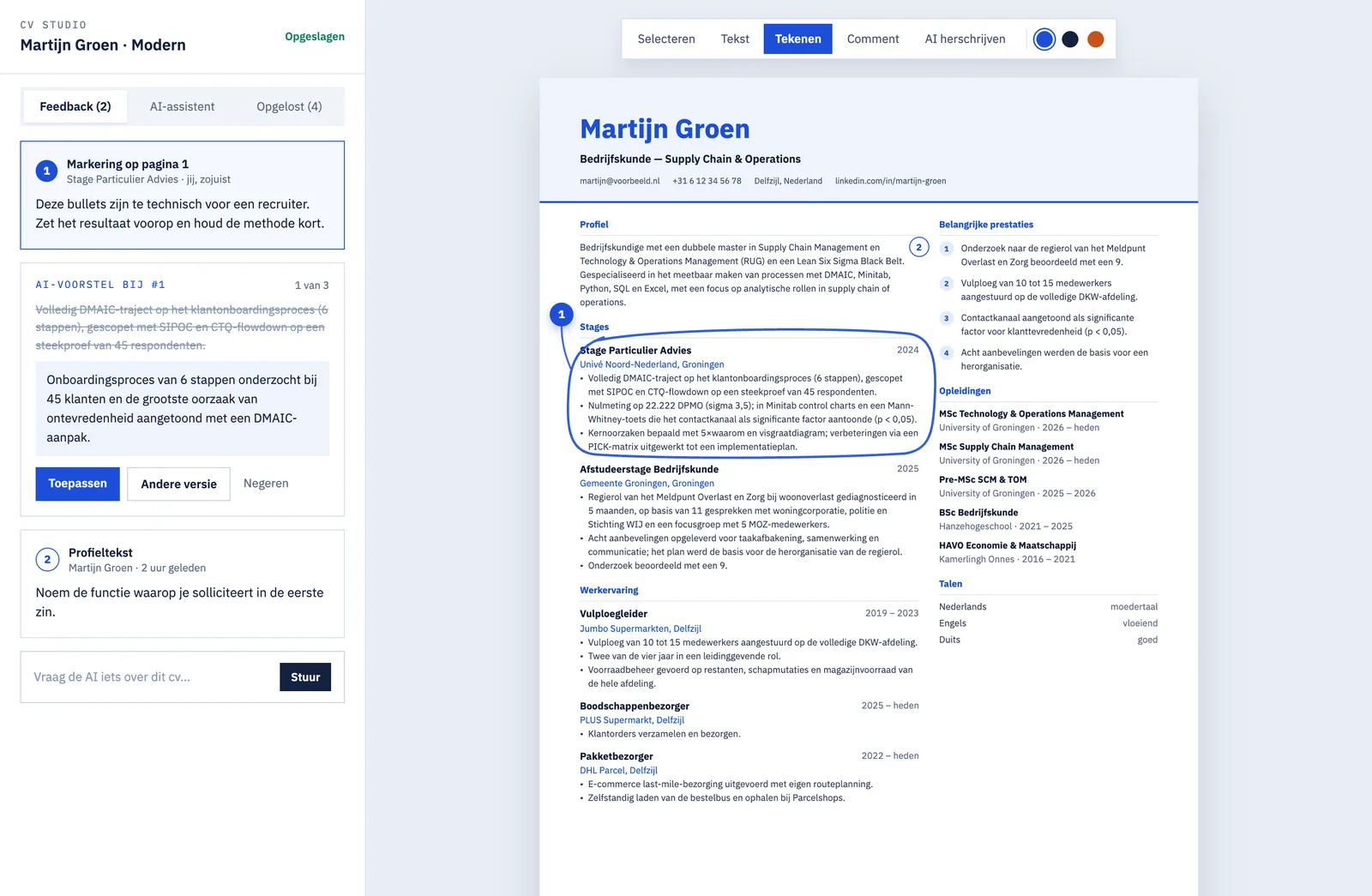Image resolution: width=1372 pixels, height=896 pixels.
Task: Select the blue drawing color swatch
Action: 1044,39
